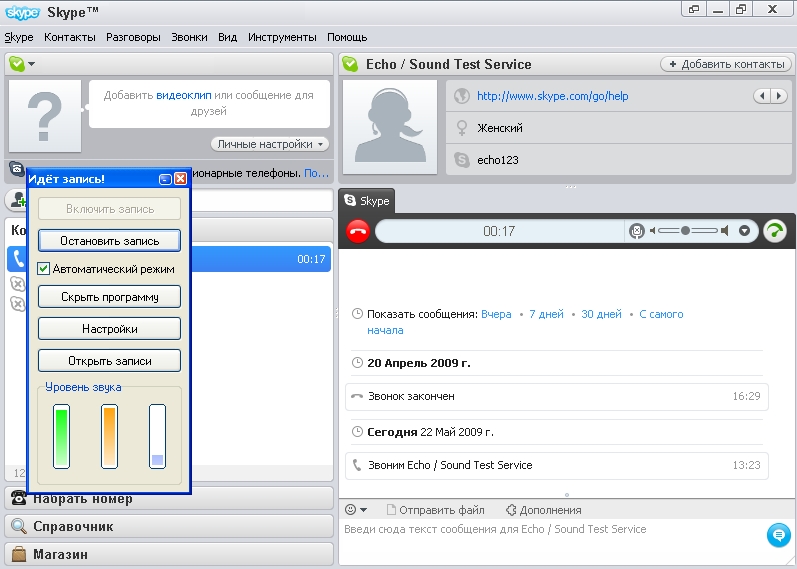This screenshot has height=569, width=797.
Task: Open recorder Настройки button
Action: [x=109, y=329]
